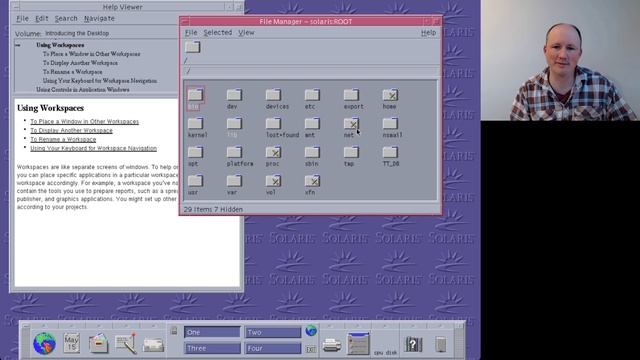Expand the subpanel arrow above Trash

440,325
